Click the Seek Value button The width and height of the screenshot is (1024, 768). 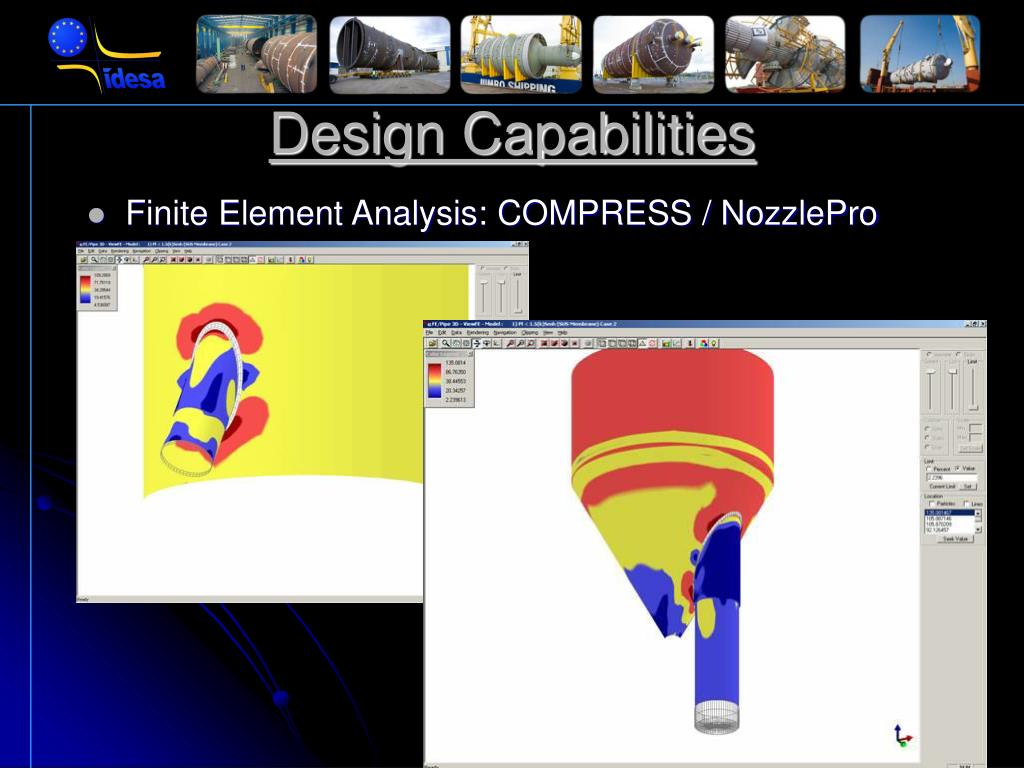tap(955, 539)
